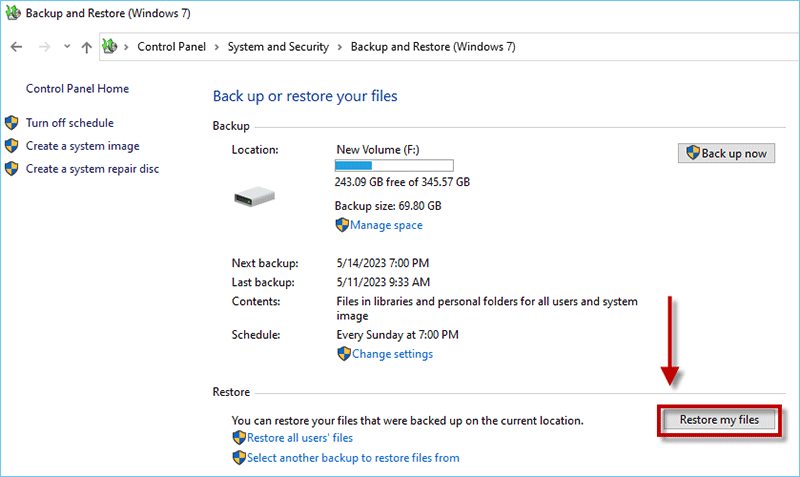Viewport: 800px width, 477px height.
Task: Click the Back up now button
Action: click(x=726, y=153)
